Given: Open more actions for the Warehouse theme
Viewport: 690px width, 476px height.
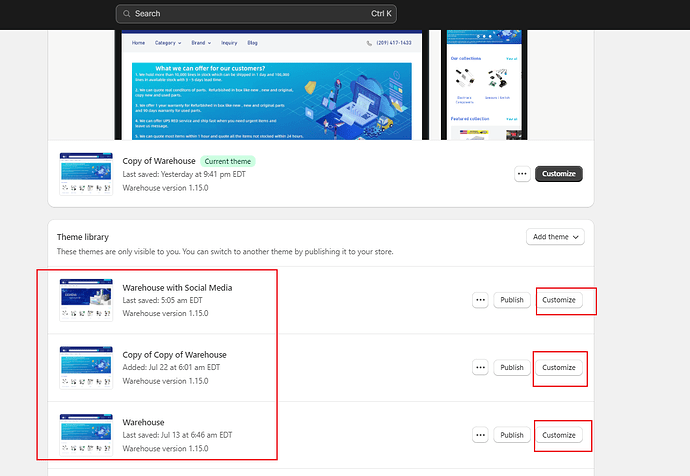Looking at the screenshot, I should tap(480, 435).
